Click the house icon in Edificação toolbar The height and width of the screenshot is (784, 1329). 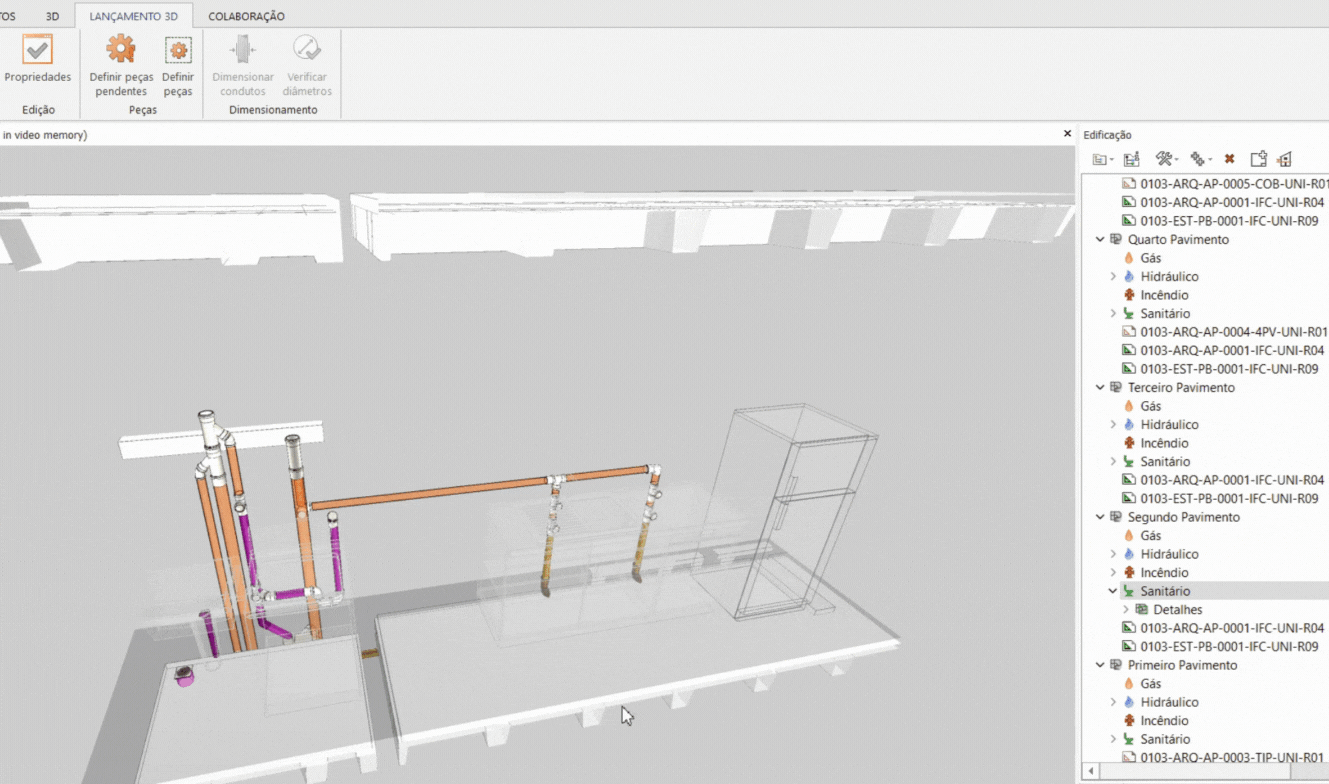1285,159
